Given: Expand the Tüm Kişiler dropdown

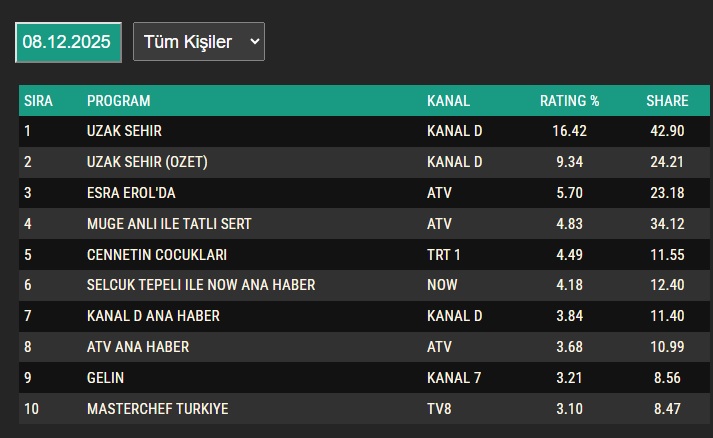Looking at the screenshot, I should (199, 41).
